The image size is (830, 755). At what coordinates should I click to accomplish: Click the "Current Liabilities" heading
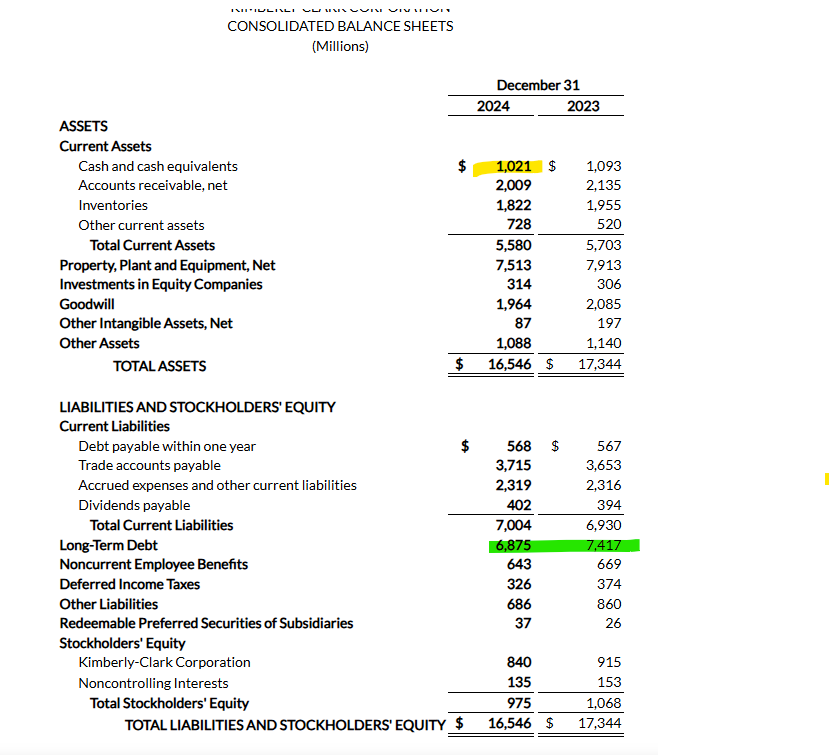pyautogui.click(x=114, y=427)
